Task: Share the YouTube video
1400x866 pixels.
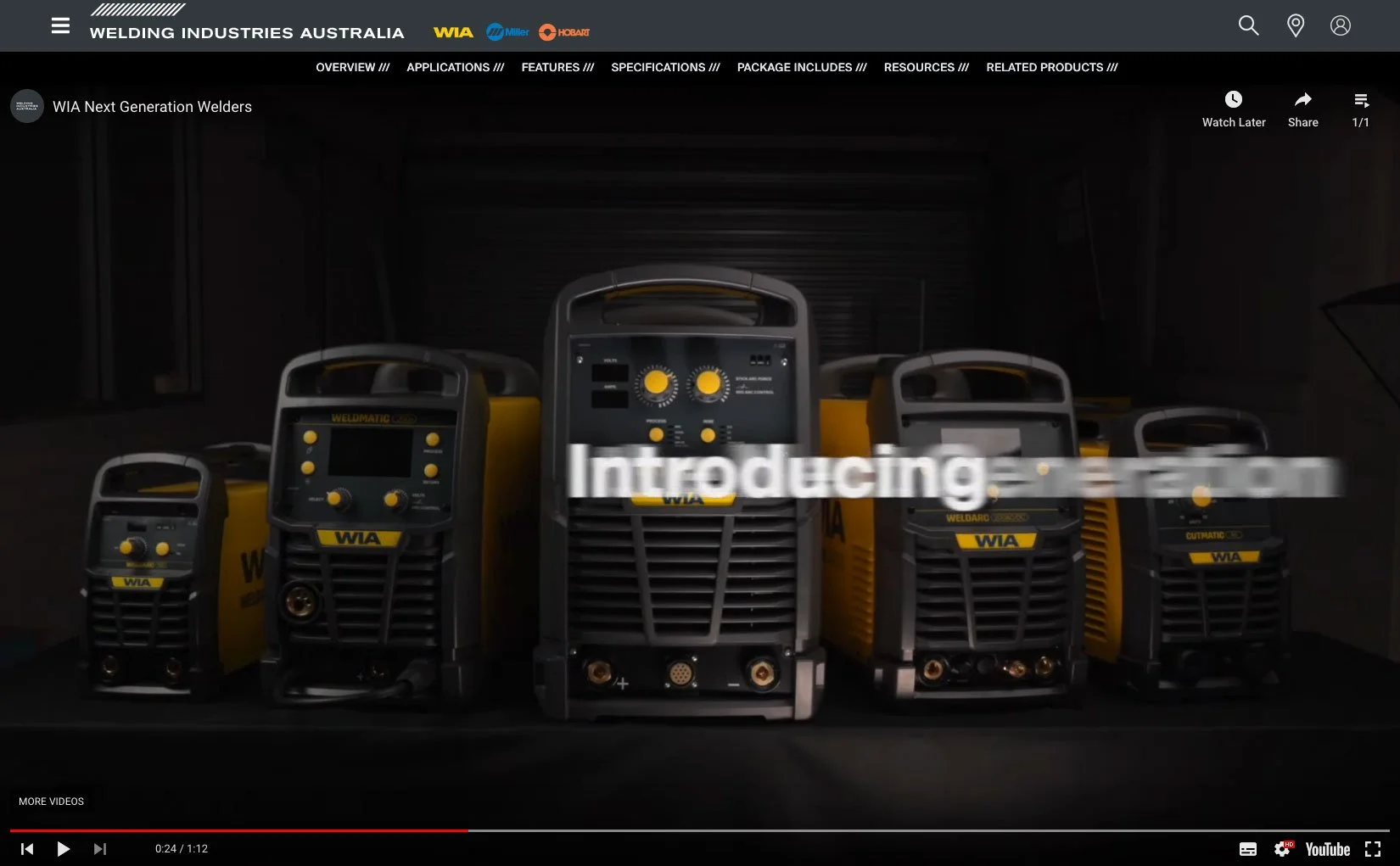Action: (1303, 109)
